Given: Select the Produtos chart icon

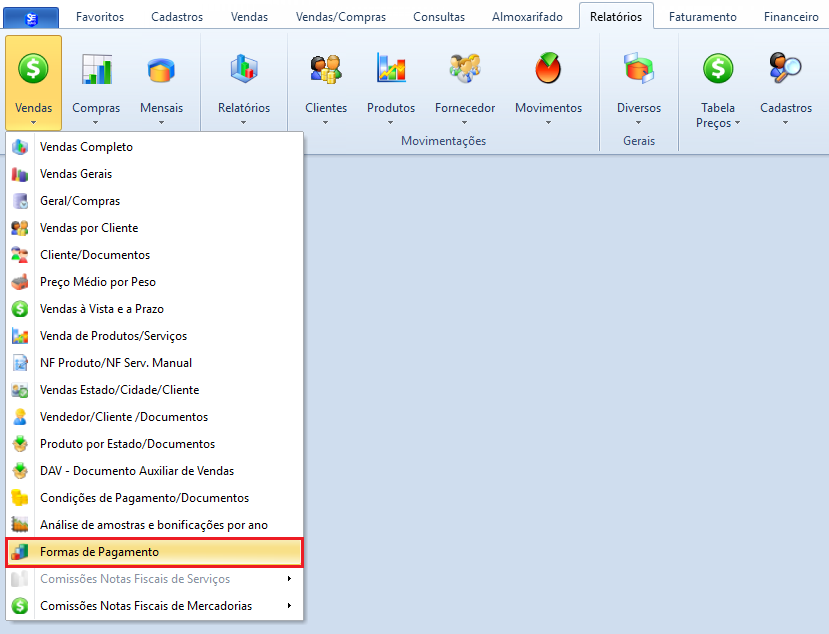Looking at the screenshot, I should coord(390,70).
